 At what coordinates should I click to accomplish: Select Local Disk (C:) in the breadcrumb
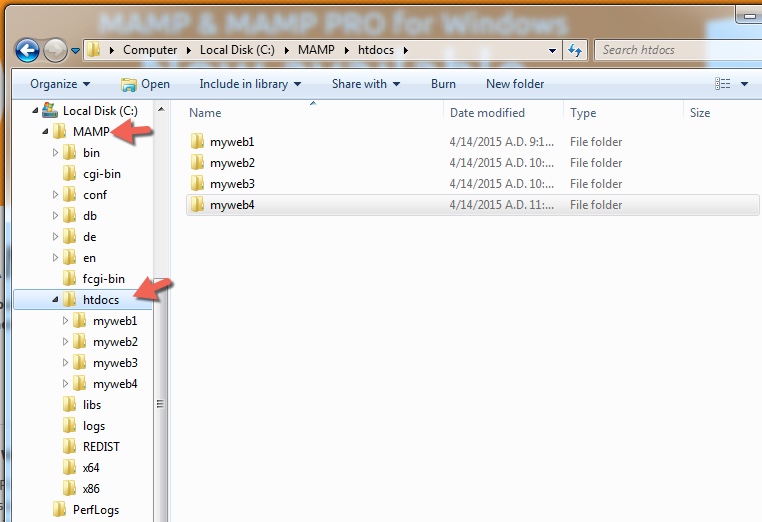click(237, 50)
